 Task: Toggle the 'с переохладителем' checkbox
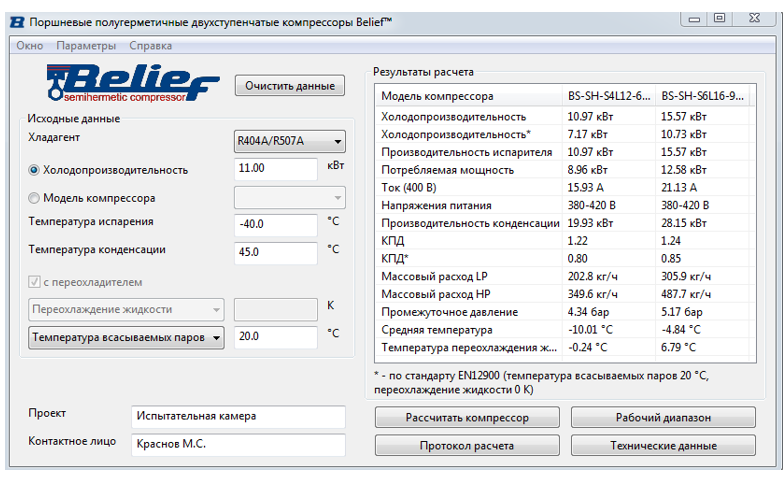click(x=35, y=282)
